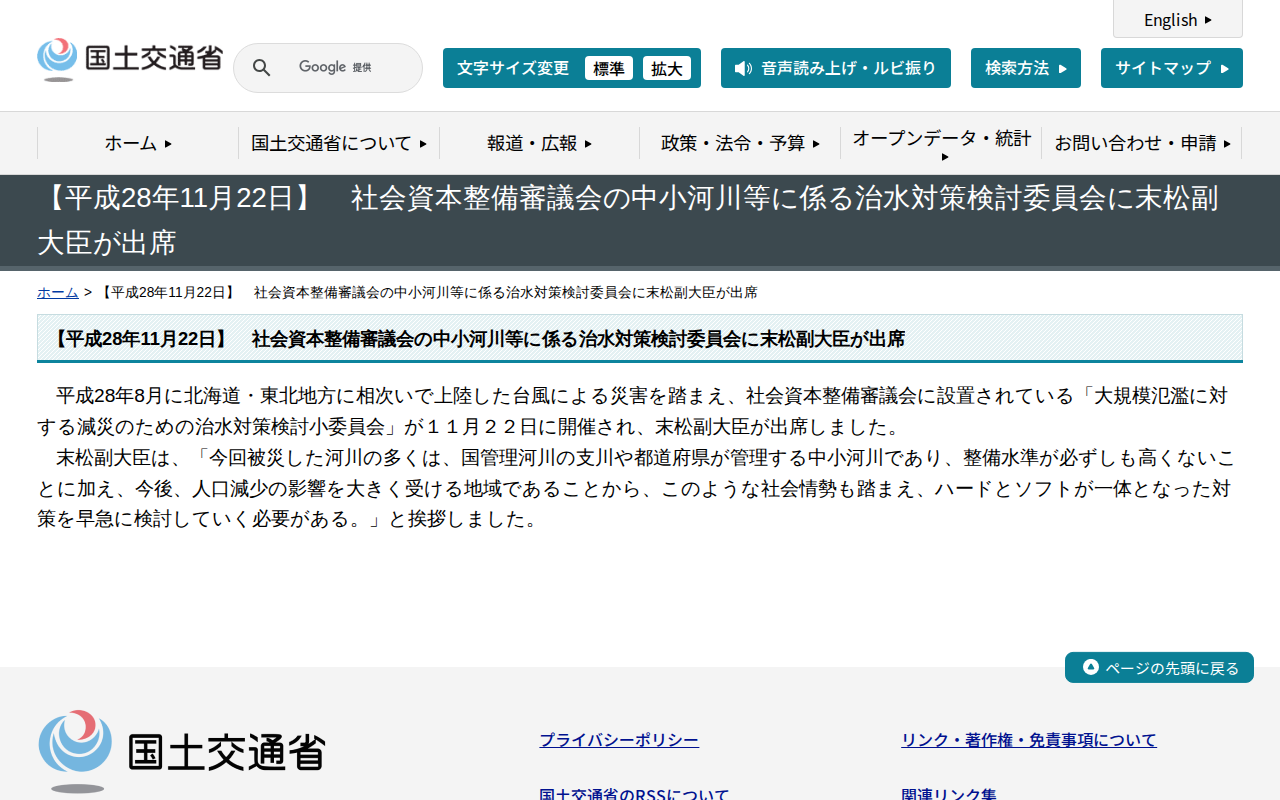1280x800 pixels.
Task: Click the up-arrow icon on ページの先頭に戻る
Action: click(1089, 667)
